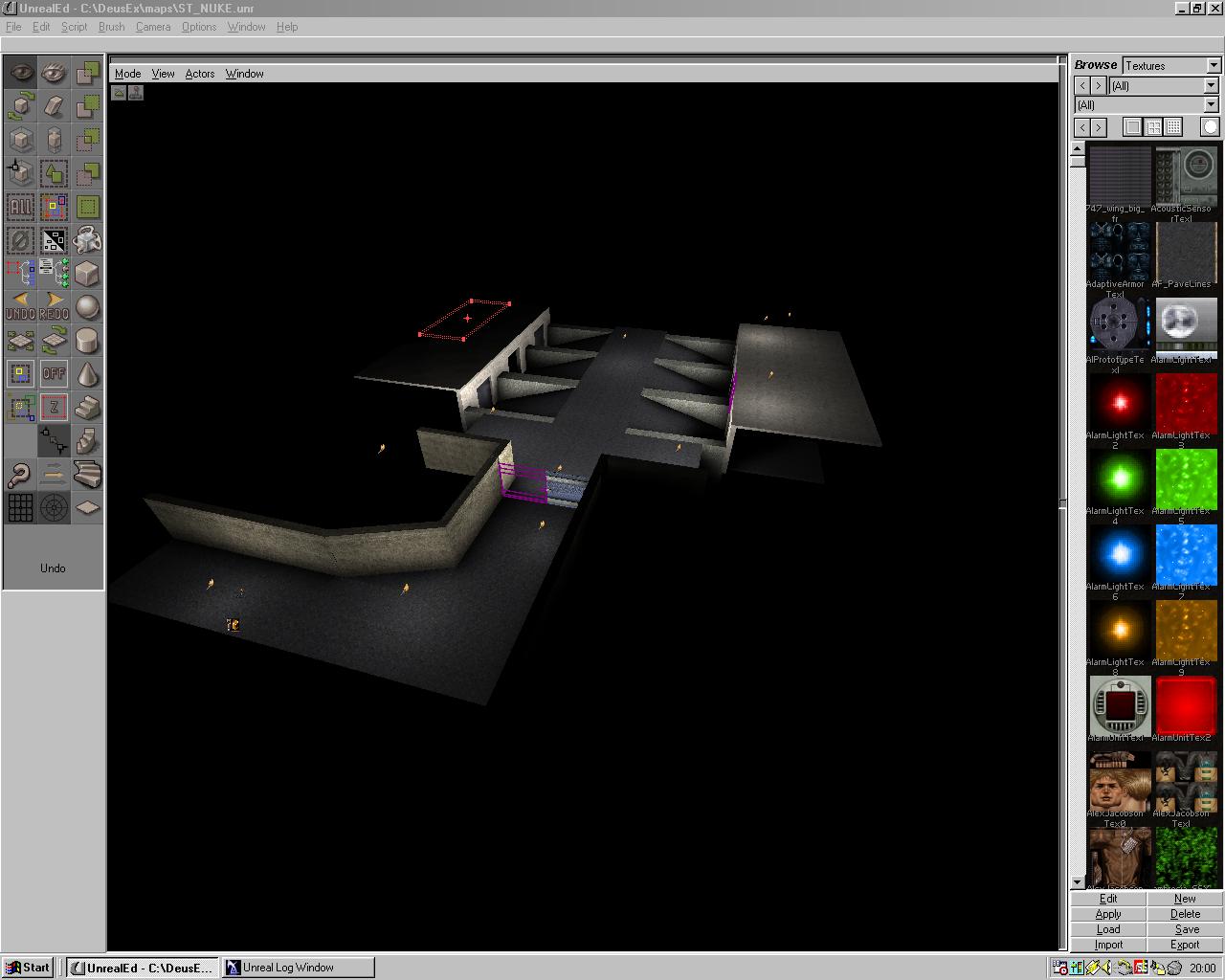Image resolution: width=1225 pixels, height=980 pixels.
Task: Click the Add Brush to world icon
Action: pyautogui.click(x=87, y=72)
